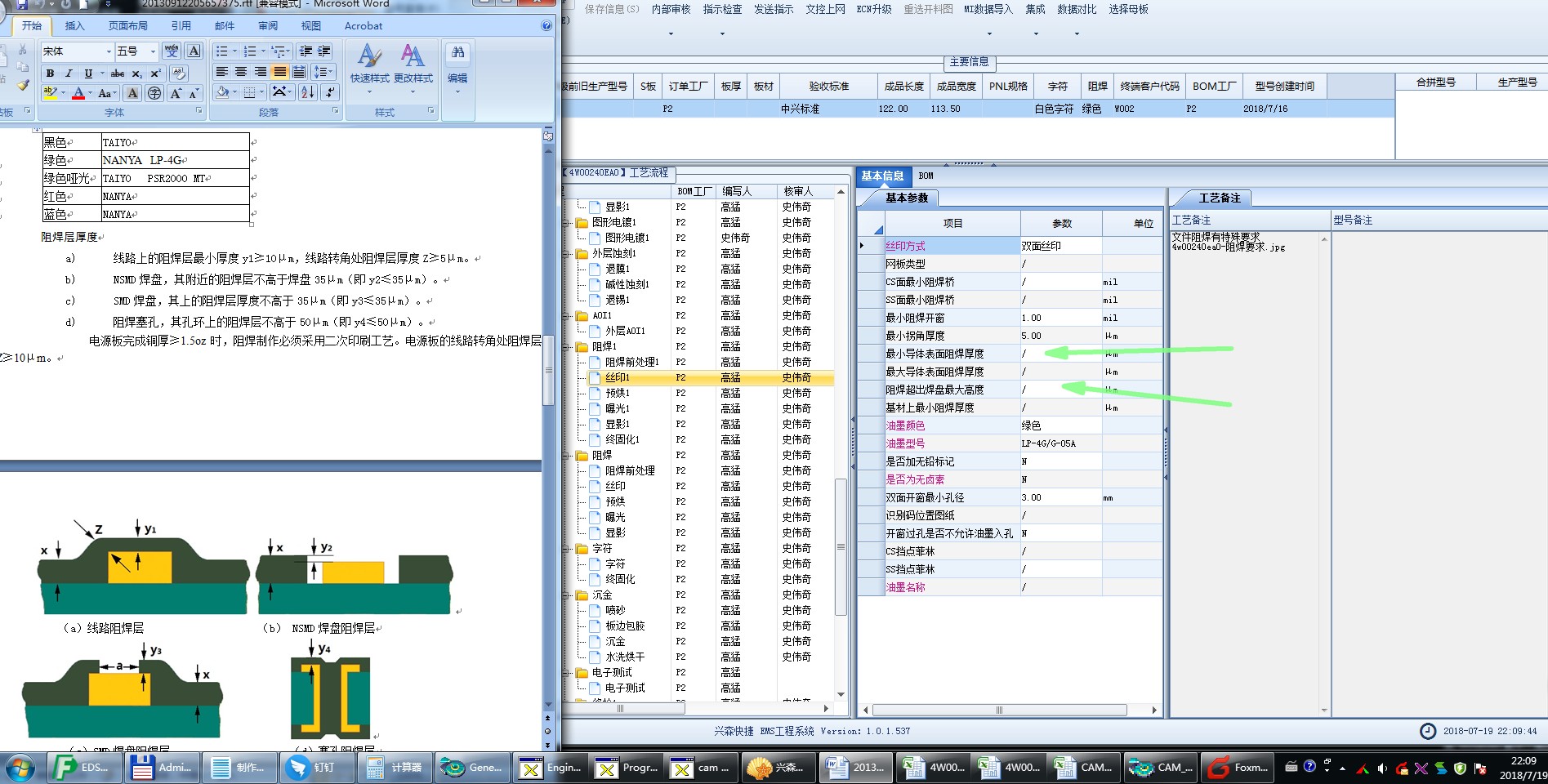Switch to the 引用 ribbon tab
This screenshot has width=1548, height=784.
pyautogui.click(x=181, y=26)
